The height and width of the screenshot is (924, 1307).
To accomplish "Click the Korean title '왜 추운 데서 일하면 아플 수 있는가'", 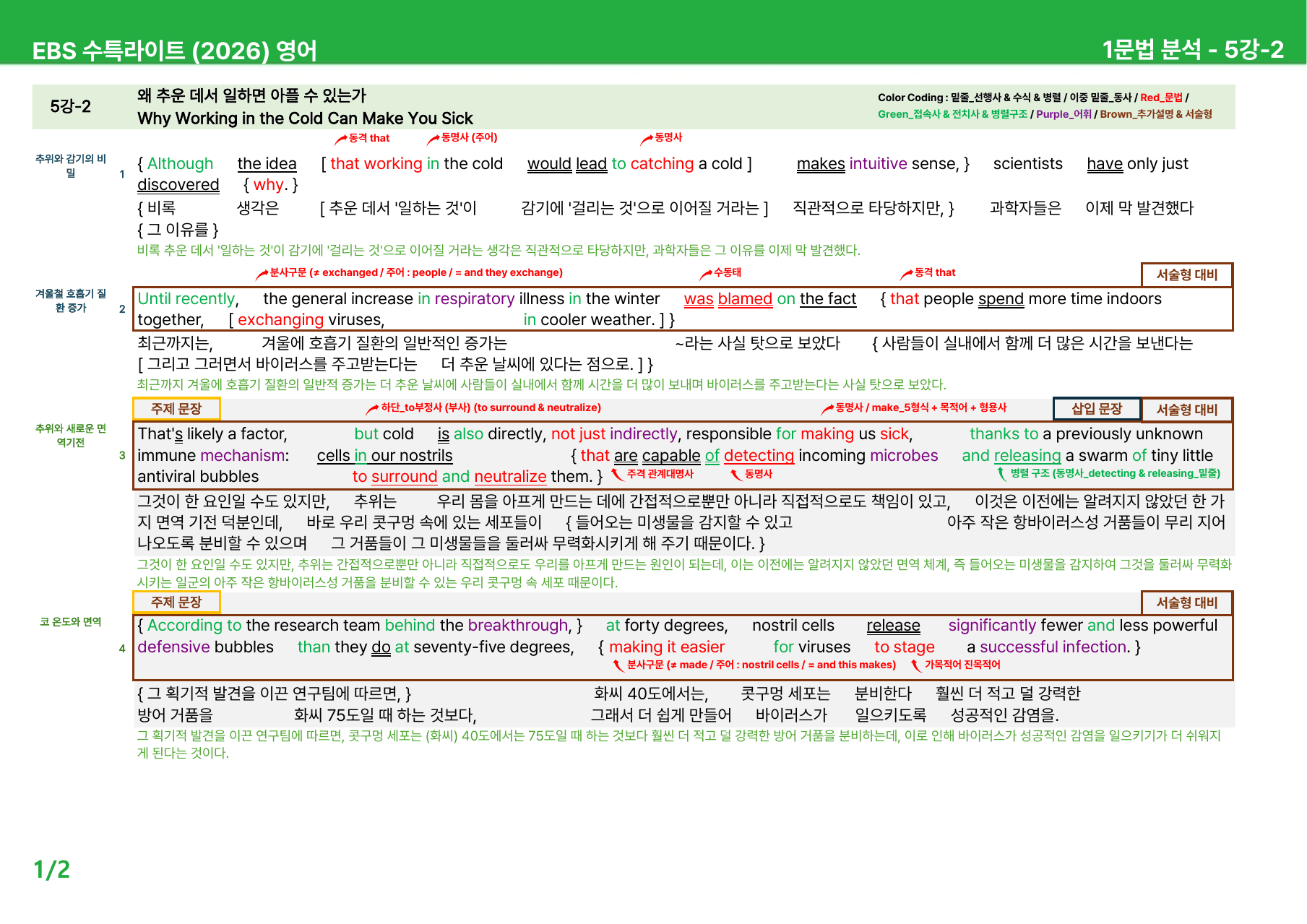I will coord(251,95).
